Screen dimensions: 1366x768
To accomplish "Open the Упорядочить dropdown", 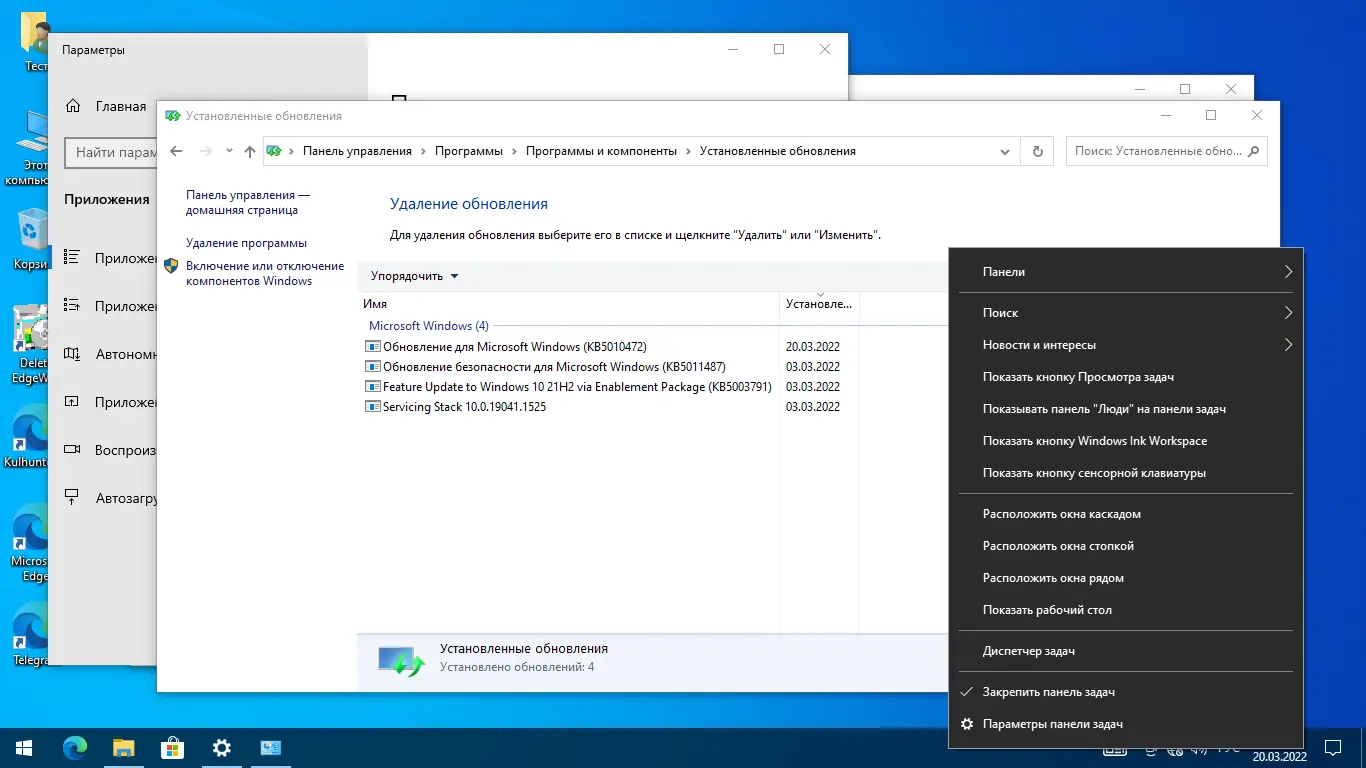I will (x=413, y=276).
